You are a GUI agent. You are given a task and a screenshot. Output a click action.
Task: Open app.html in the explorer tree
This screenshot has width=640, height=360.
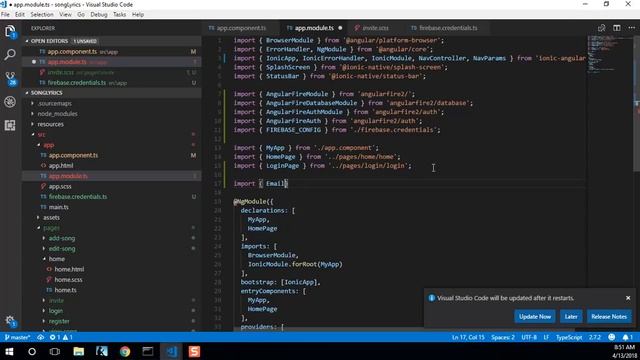point(61,166)
